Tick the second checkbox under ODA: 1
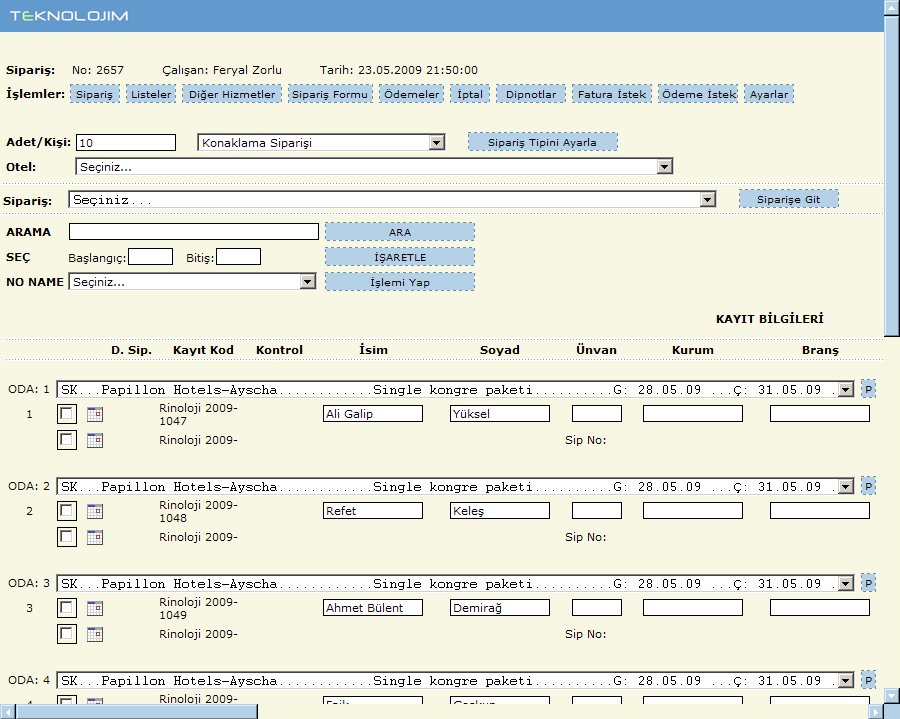The image size is (900, 719). (x=67, y=440)
